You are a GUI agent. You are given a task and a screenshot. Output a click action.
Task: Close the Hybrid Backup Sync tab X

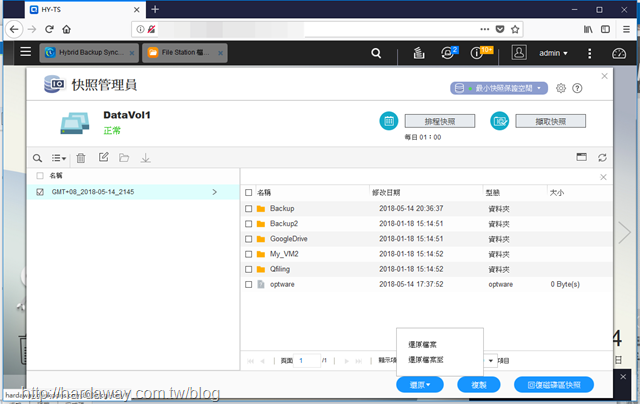coord(132,53)
